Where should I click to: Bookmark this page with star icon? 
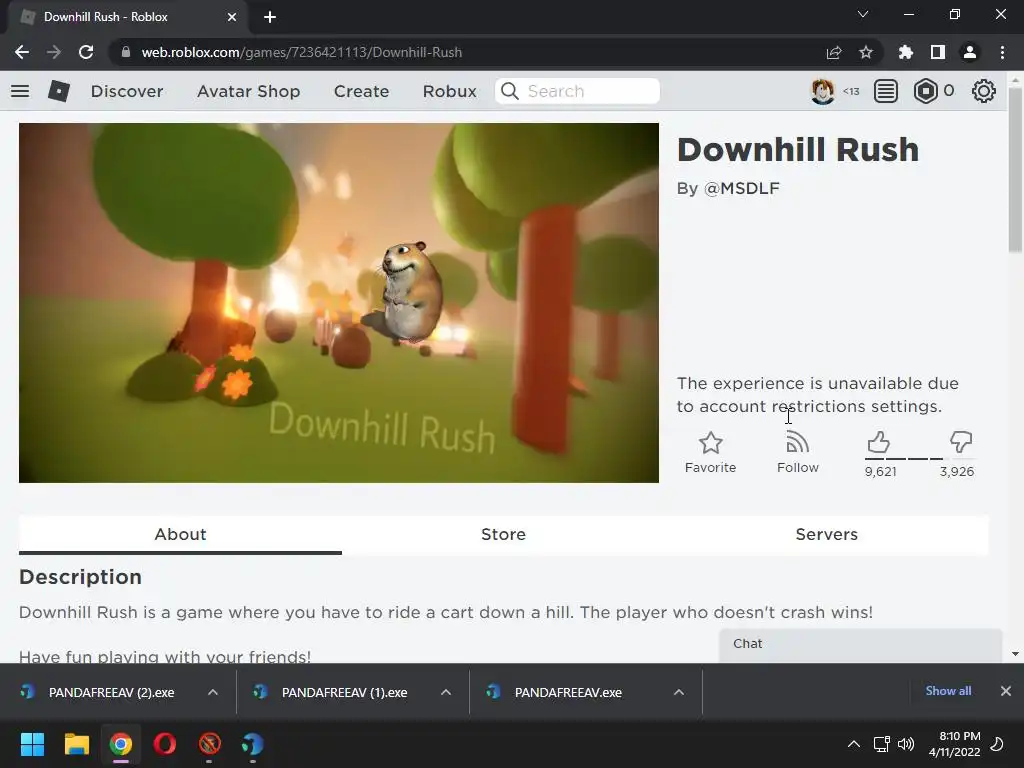(x=866, y=52)
